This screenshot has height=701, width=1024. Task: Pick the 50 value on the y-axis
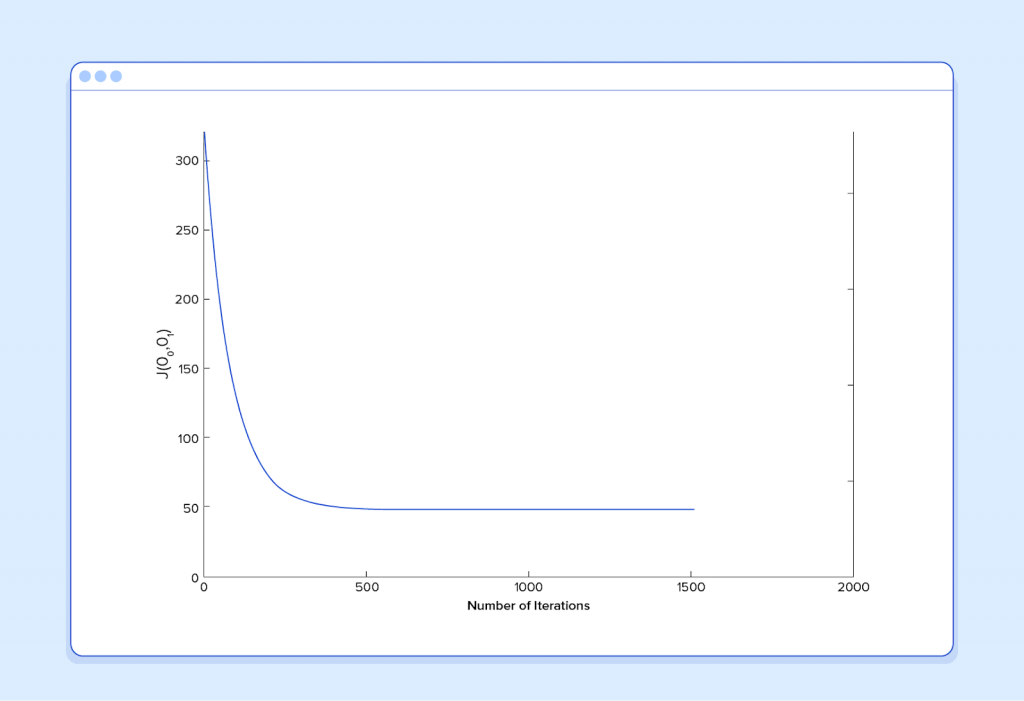tap(188, 507)
